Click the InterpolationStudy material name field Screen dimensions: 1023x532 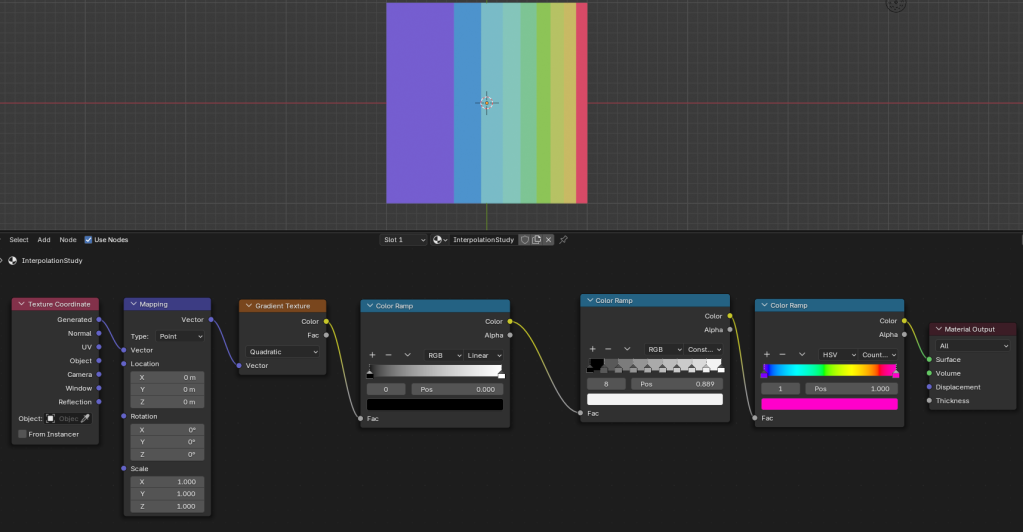point(484,240)
